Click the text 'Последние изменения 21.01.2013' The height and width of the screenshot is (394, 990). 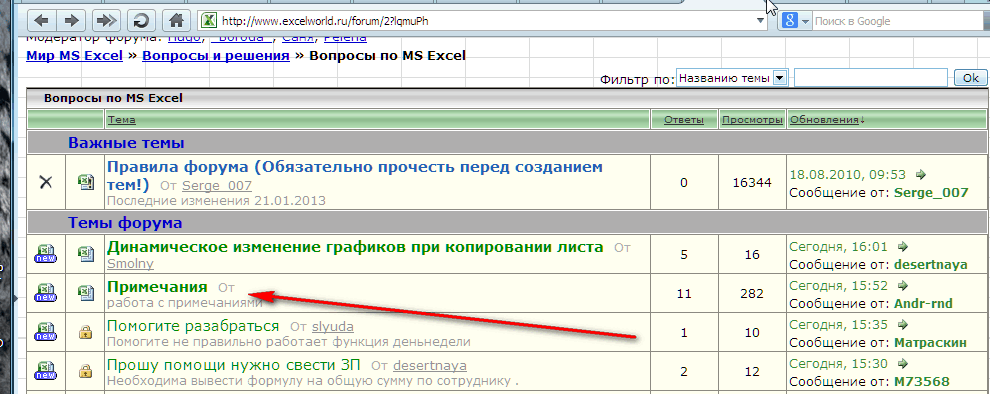(216, 201)
